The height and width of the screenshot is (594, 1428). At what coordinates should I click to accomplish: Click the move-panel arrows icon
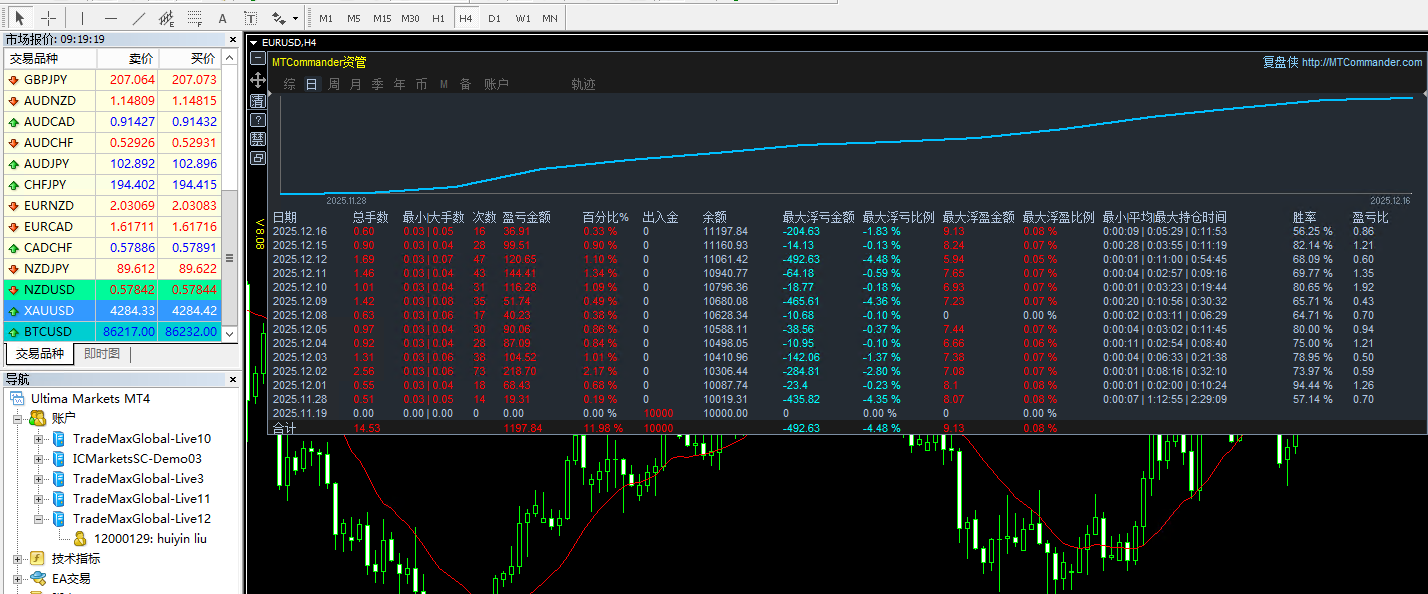258,79
